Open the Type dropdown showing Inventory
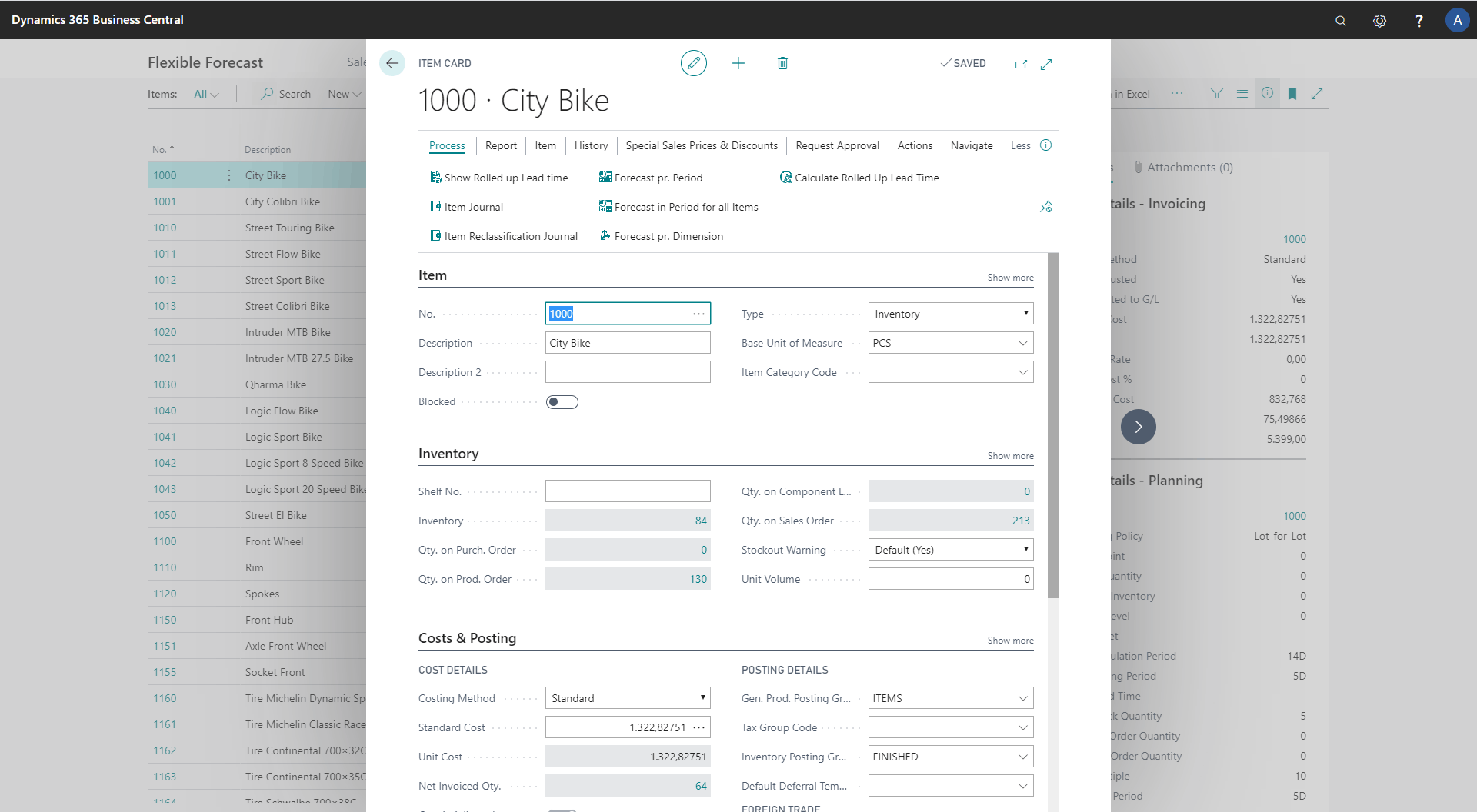The image size is (1477, 812). [1025, 313]
